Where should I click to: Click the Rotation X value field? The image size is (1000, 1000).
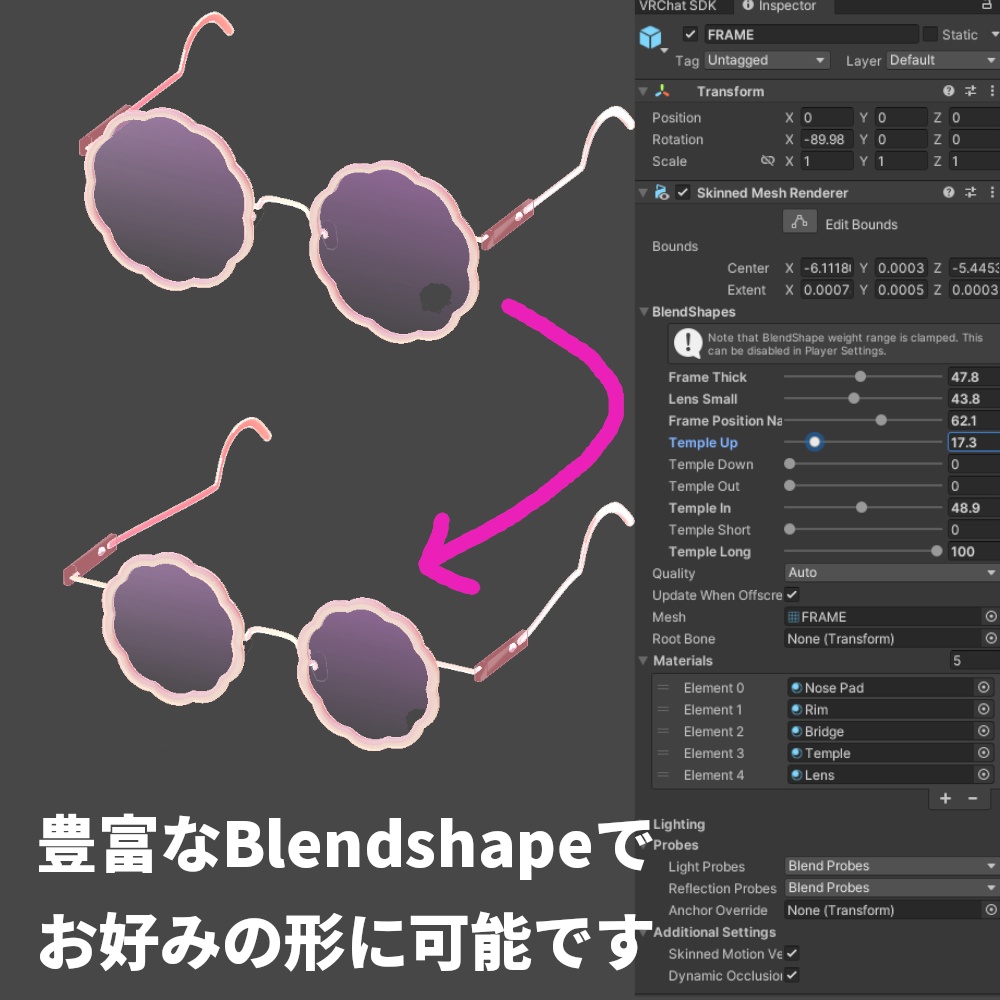(x=827, y=139)
